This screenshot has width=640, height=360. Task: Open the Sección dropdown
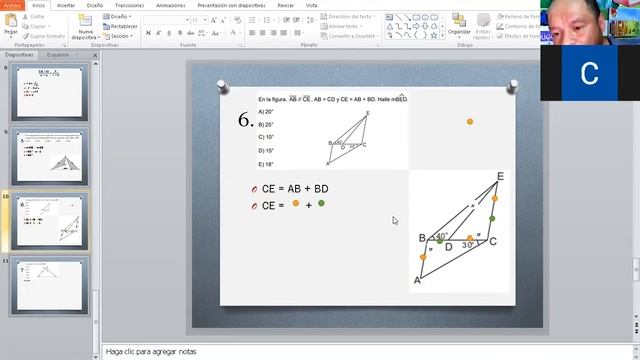118,36
